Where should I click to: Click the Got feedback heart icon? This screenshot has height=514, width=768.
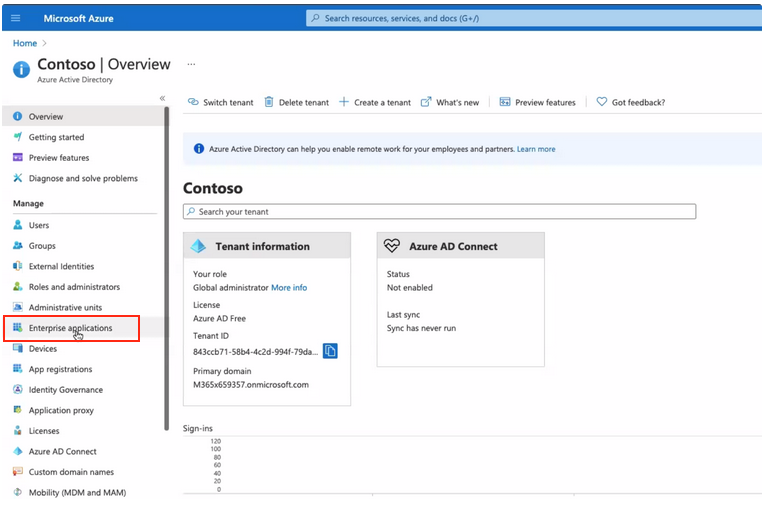[601, 102]
